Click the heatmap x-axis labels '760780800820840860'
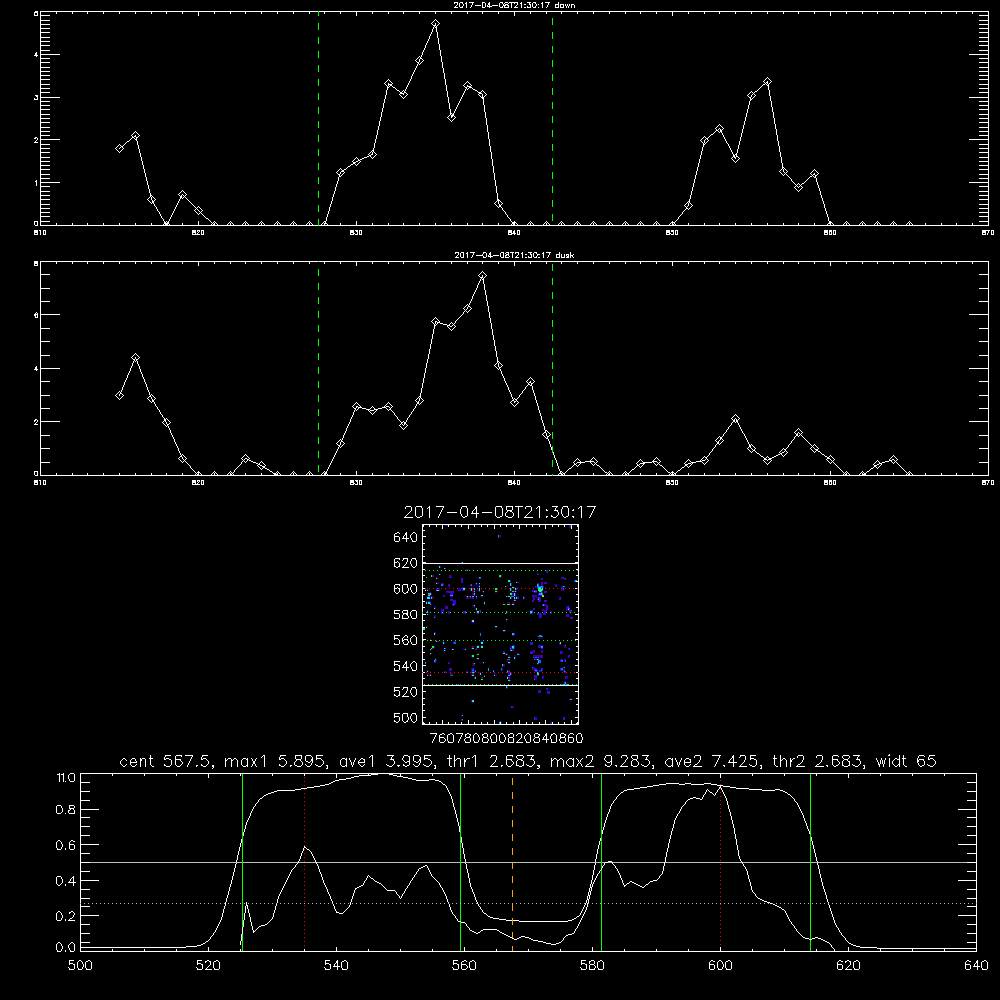The image size is (1000, 1000). [x=506, y=739]
